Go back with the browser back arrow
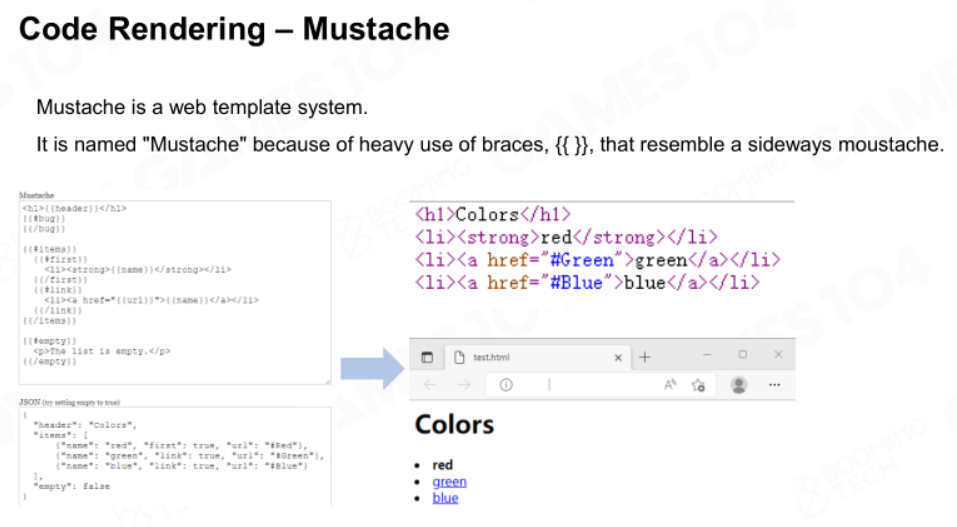 pos(430,385)
